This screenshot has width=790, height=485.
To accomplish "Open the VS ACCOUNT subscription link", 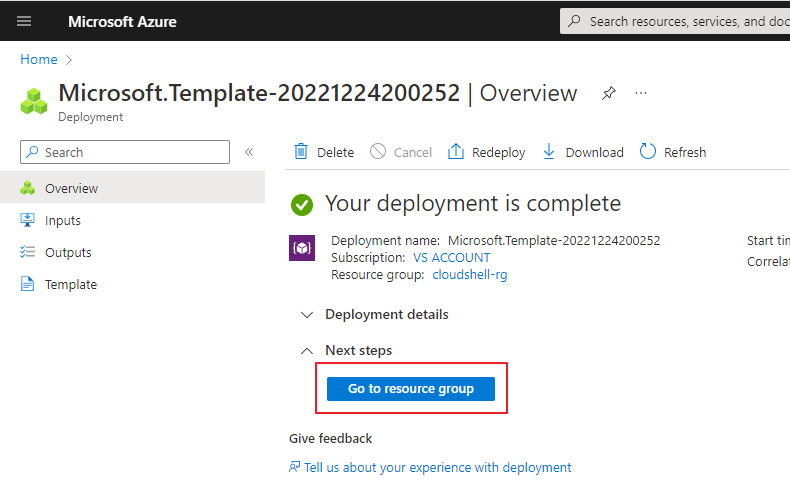I will click(451, 257).
